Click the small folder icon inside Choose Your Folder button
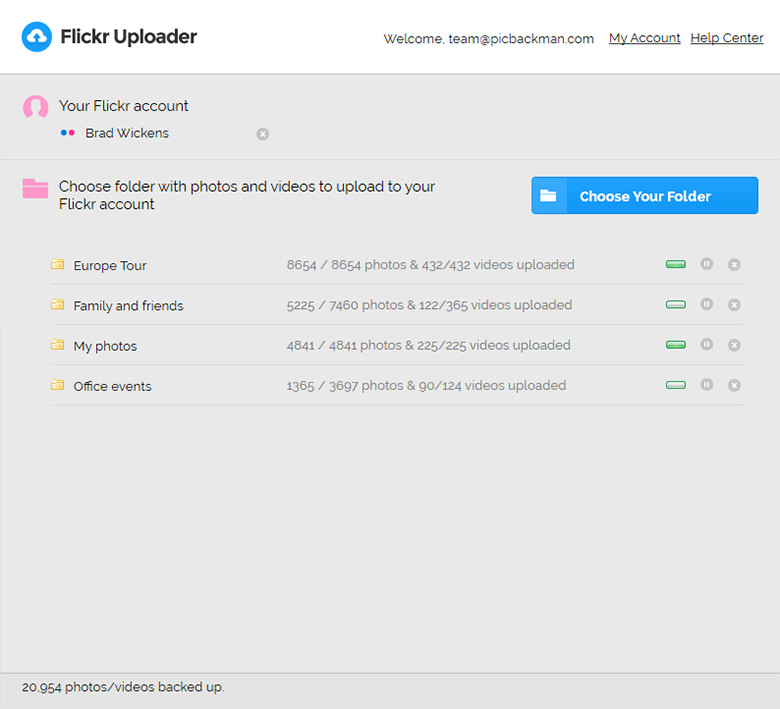The image size is (780, 709). tap(548, 196)
